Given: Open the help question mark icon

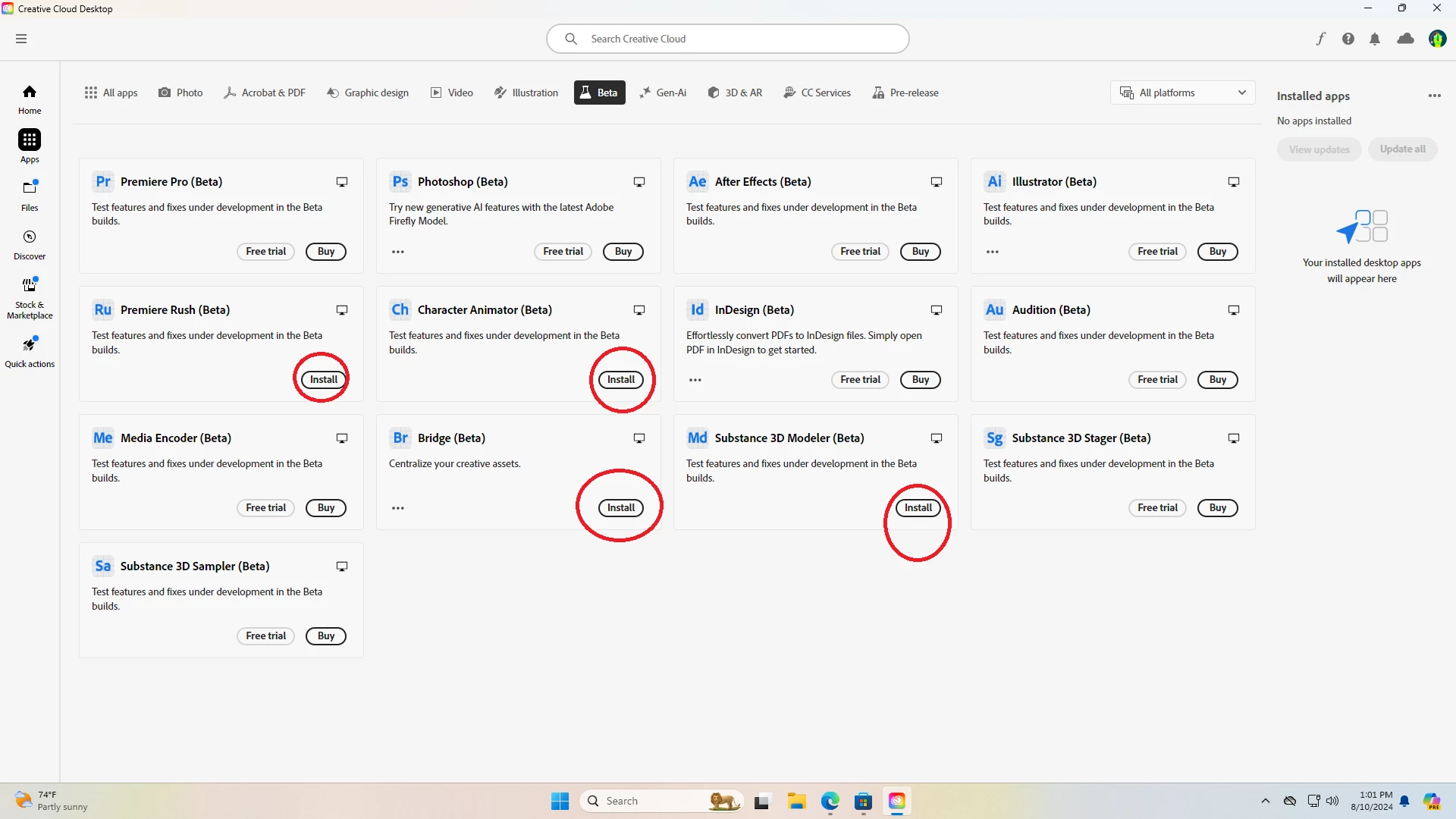Looking at the screenshot, I should (x=1348, y=39).
